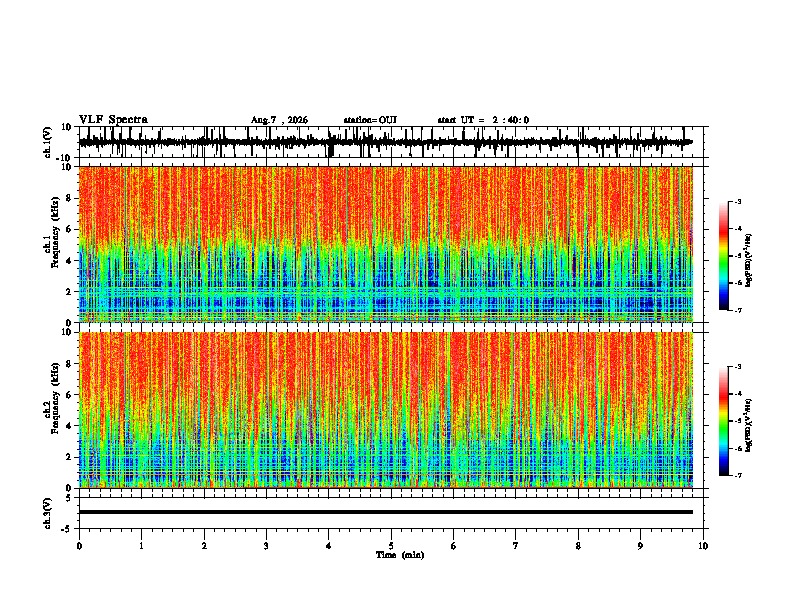The height and width of the screenshot is (612, 792).
Task: Click time axis tick label "0"
Action: click(x=79, y=546)
